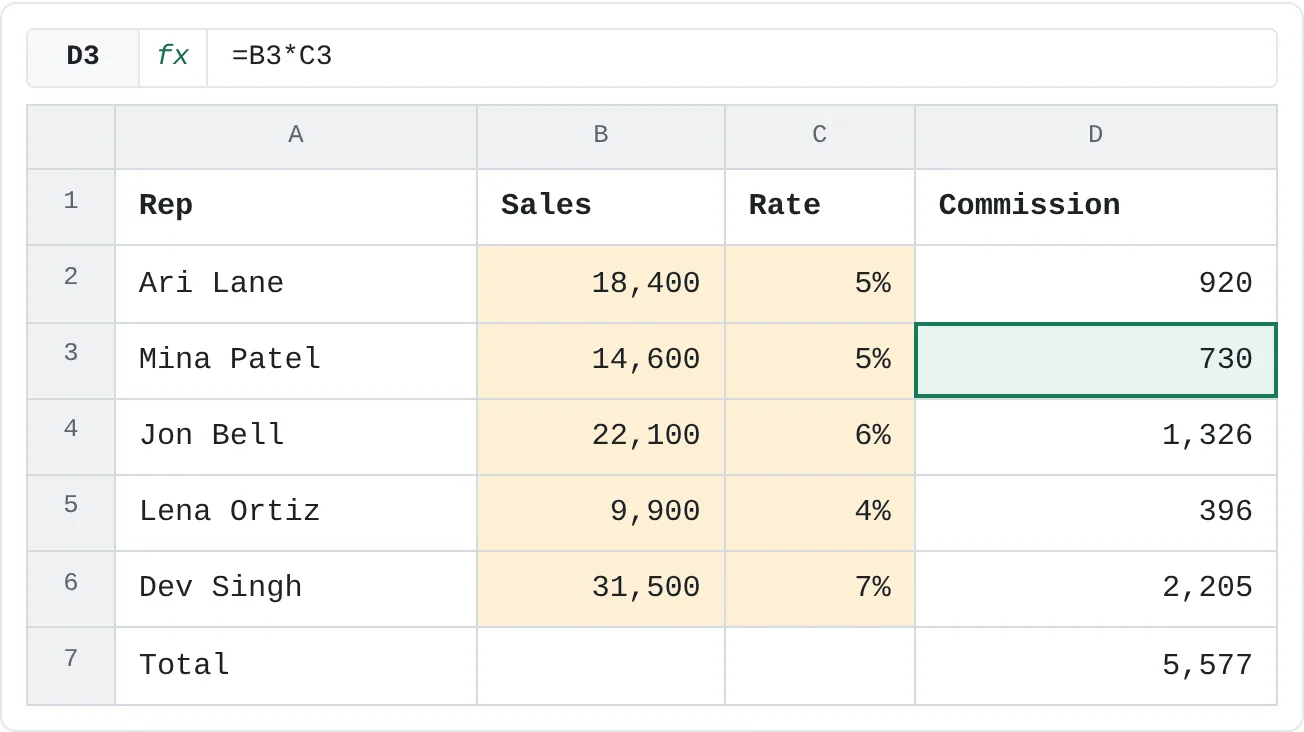Image resolution: width=1304 pixels, height=732 pixels.
Task: Click the formula bar containing =B3*C3
Action: 741,57
